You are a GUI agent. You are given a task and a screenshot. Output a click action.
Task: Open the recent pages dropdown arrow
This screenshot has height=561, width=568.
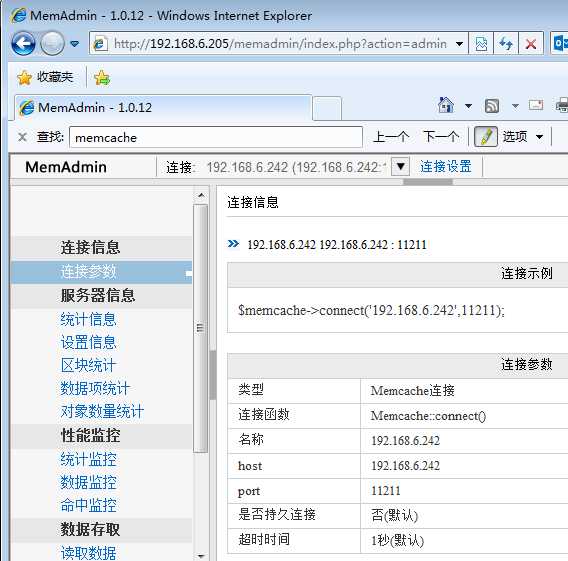click(x=75, y=44)
